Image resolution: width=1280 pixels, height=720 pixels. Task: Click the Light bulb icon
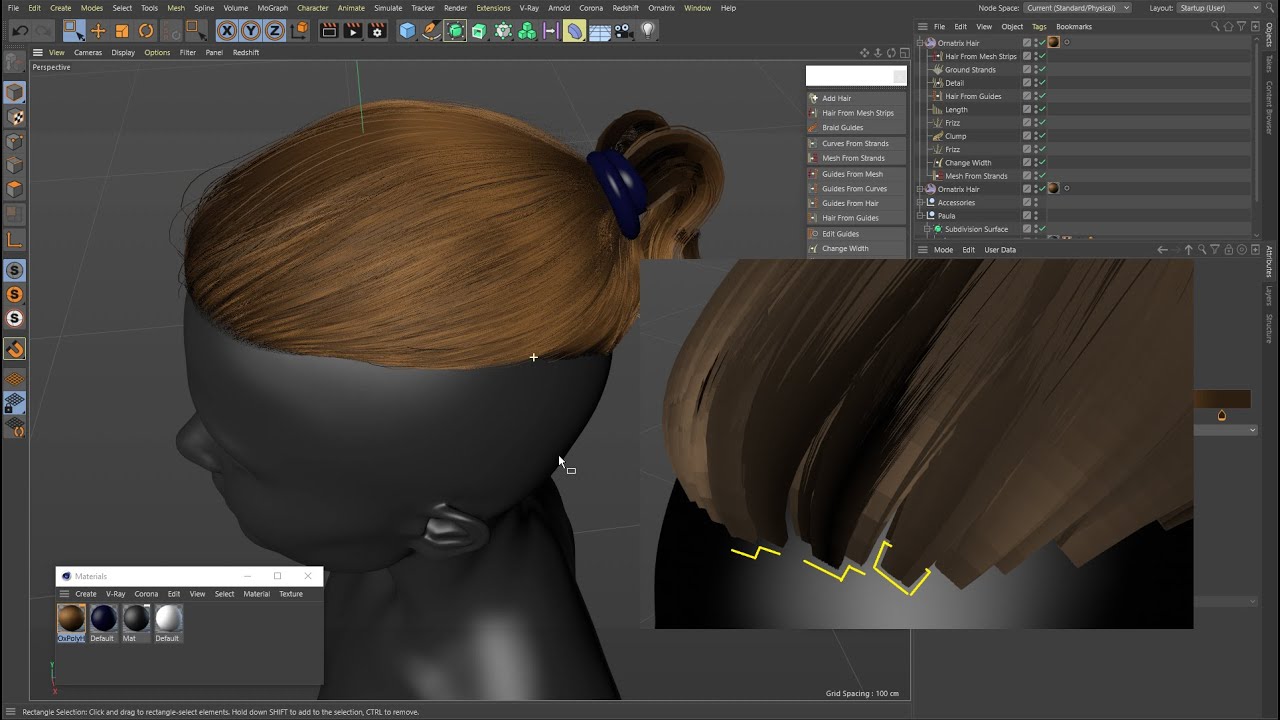point(648,31)
